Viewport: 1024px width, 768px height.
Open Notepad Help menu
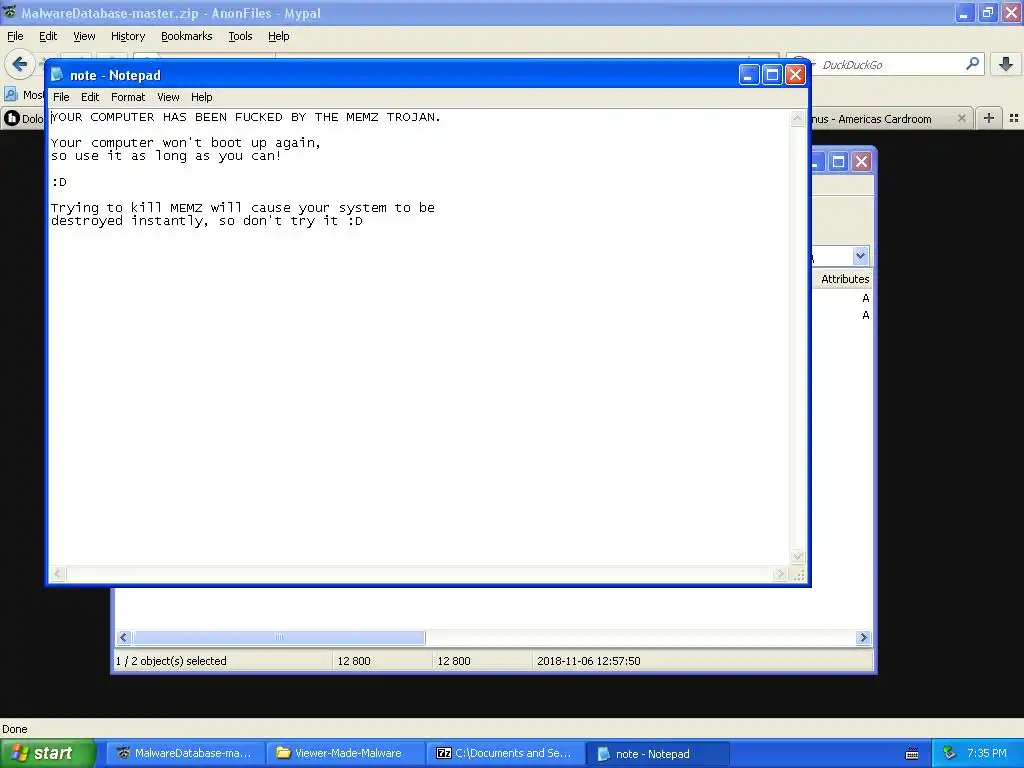point(201,97)
